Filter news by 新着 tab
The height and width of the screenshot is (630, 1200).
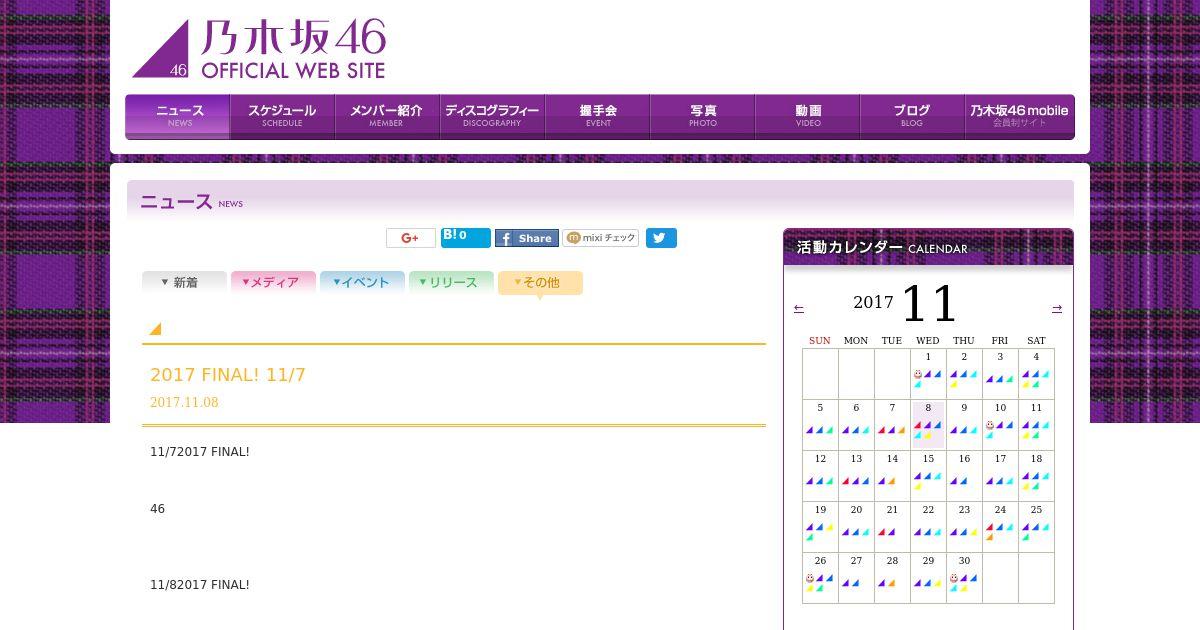click(x=184, y=282)
